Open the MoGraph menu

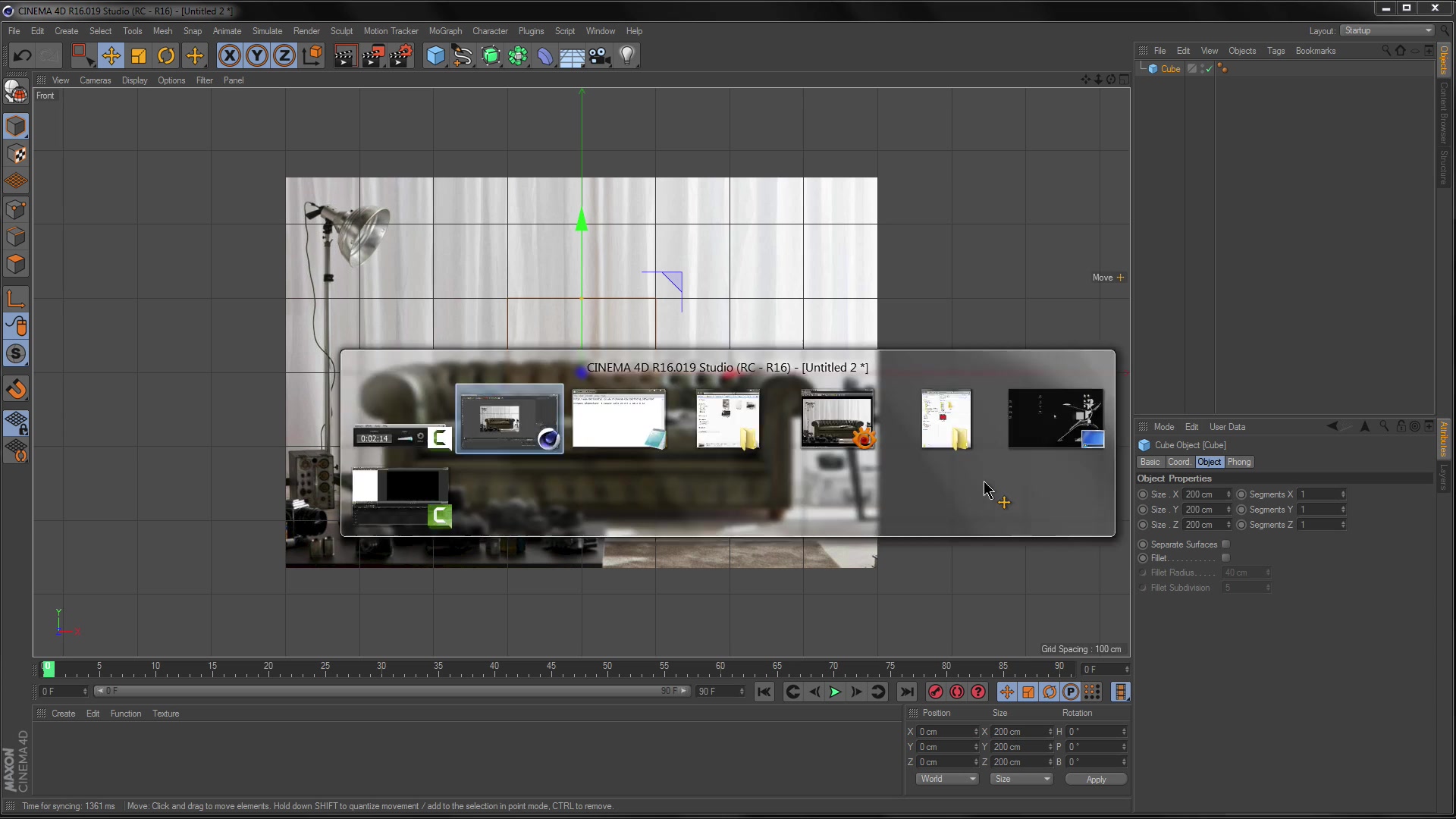(445, 31)
